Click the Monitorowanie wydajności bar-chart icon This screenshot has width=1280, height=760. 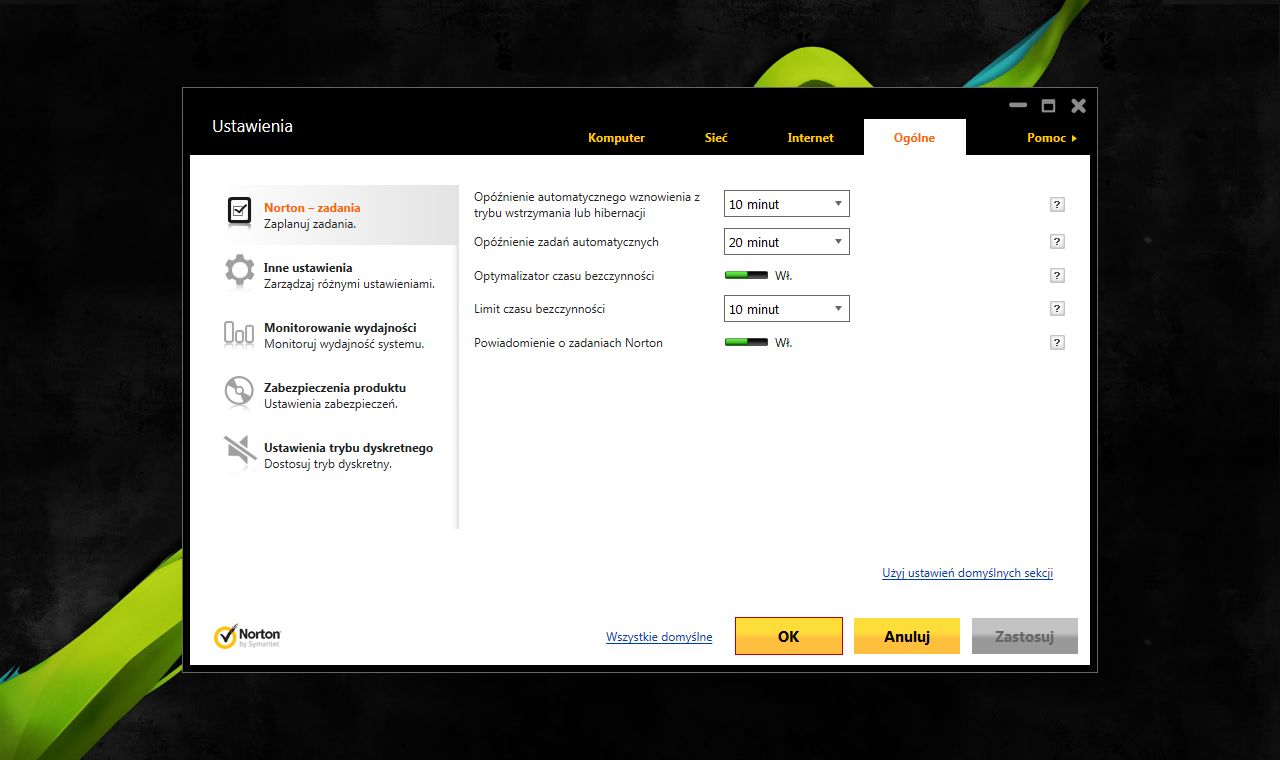[x=239, y=333]
